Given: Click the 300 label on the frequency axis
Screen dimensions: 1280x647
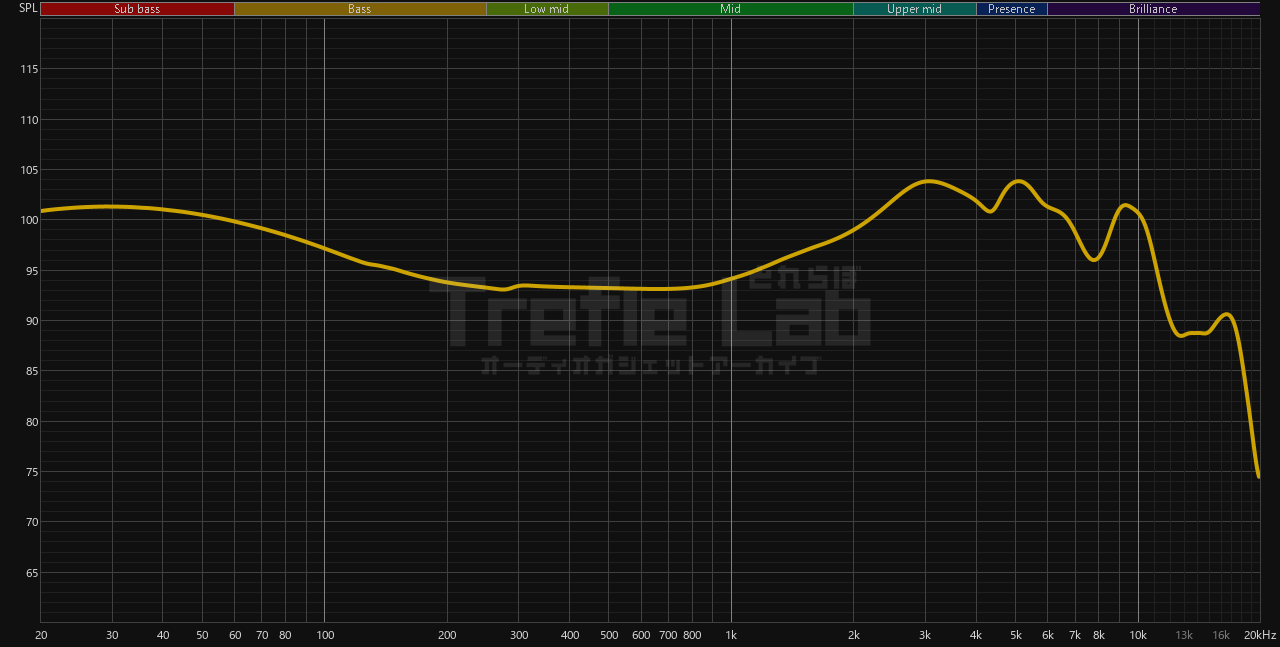Looking at the screenshot, I should [519, 635].
